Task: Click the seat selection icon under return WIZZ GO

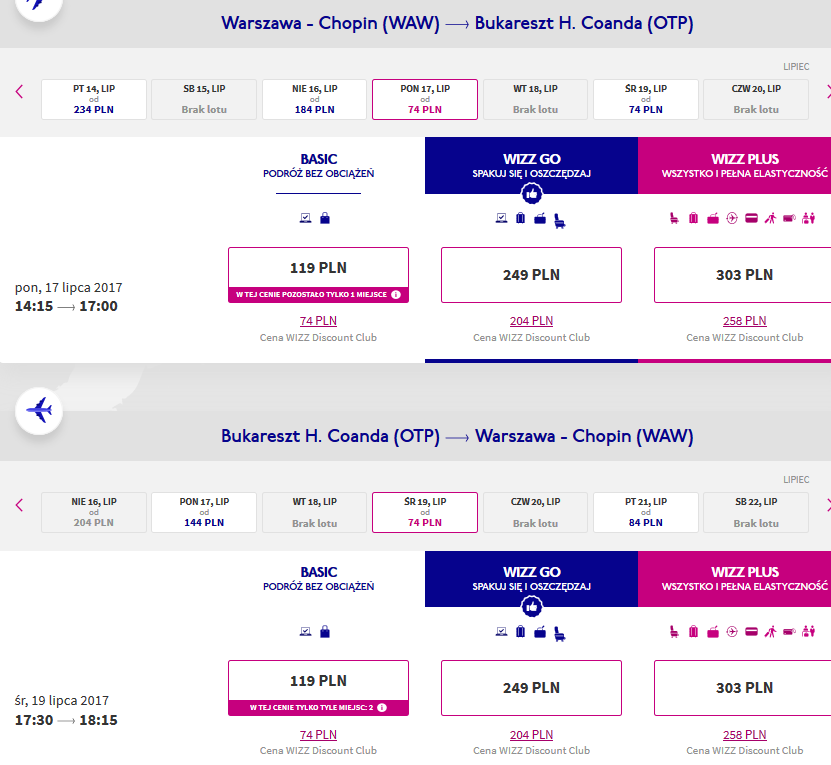Action: pos(560,634)
